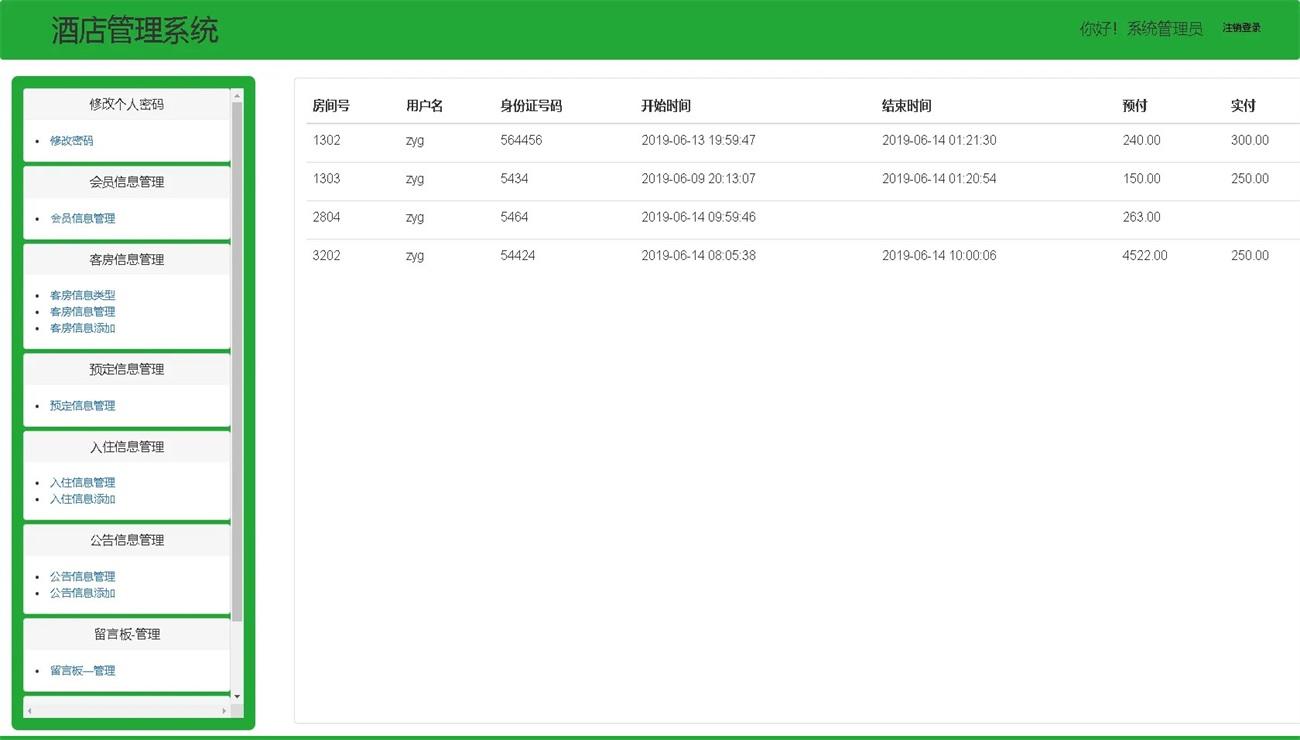Open the 留言板—管理 link
Viewport: 1300px width, 740px height.
(x=82, y=671)
